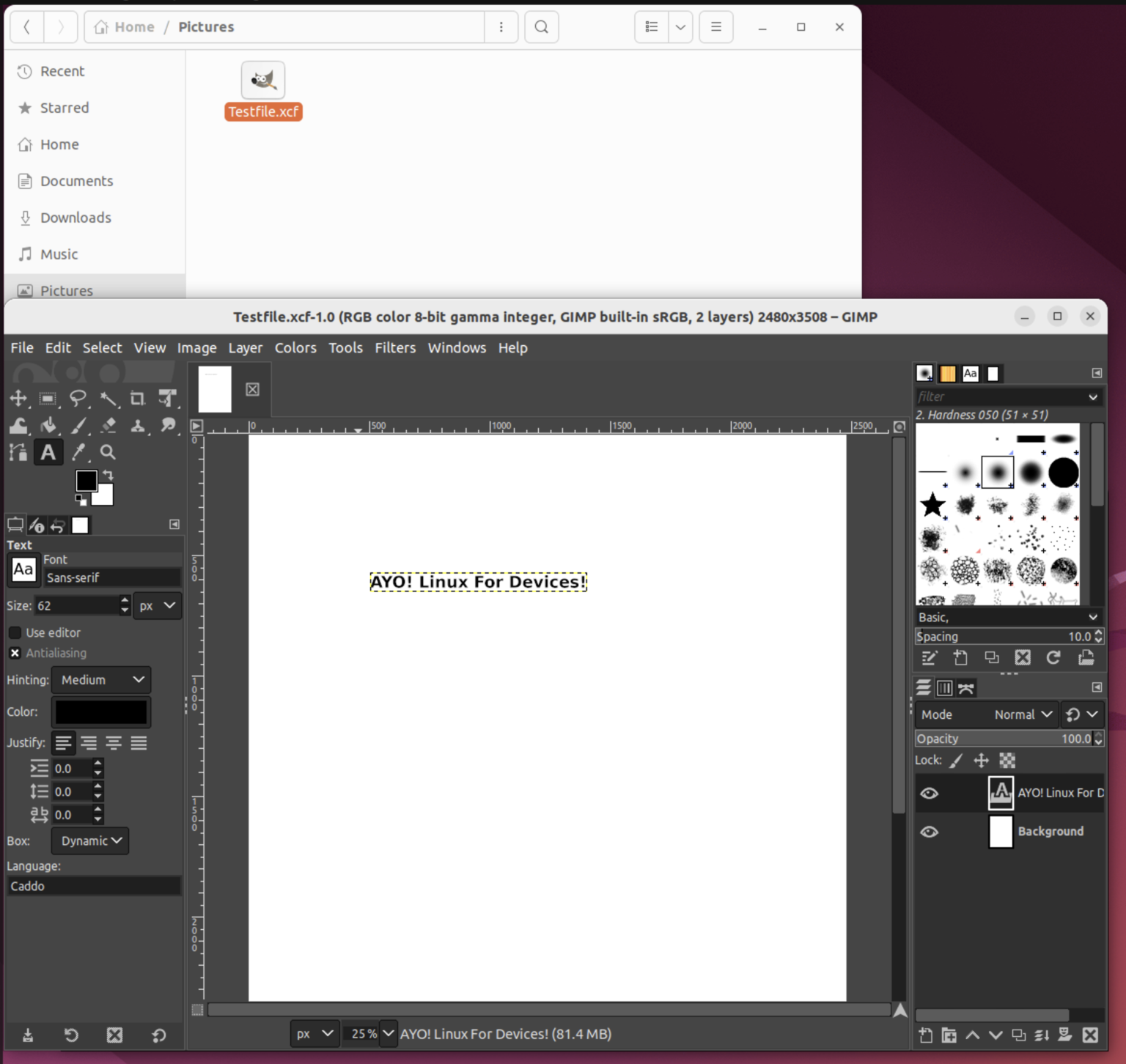Enable the Use editor checkbox

15,632
